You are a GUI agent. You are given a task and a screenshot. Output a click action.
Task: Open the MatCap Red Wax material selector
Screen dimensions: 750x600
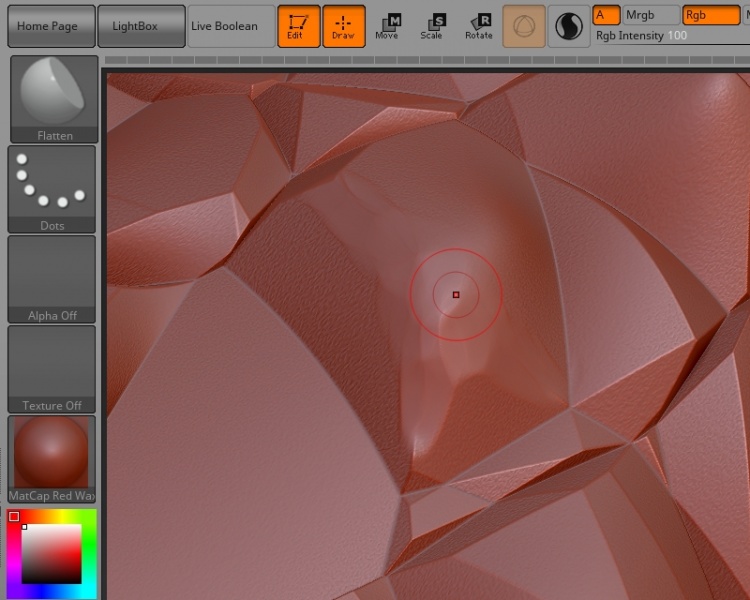pos(52,459)
